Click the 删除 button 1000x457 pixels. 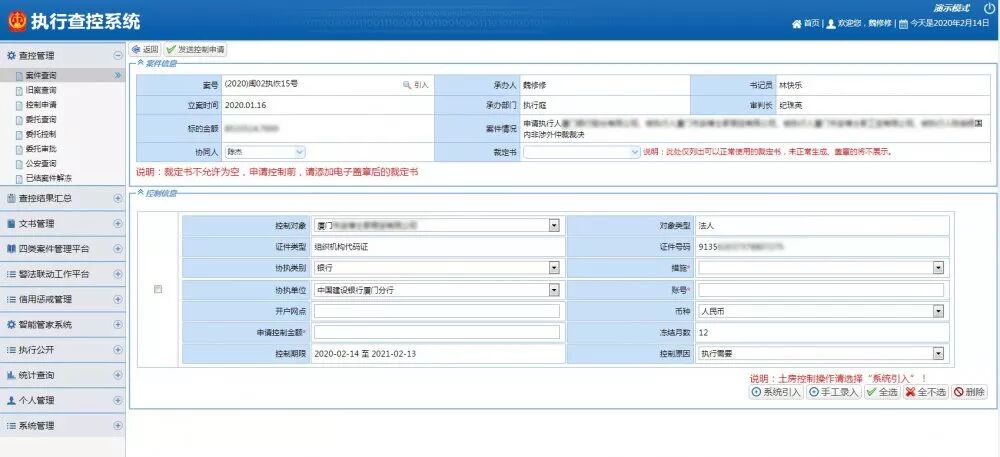click(x=969, y=392)
